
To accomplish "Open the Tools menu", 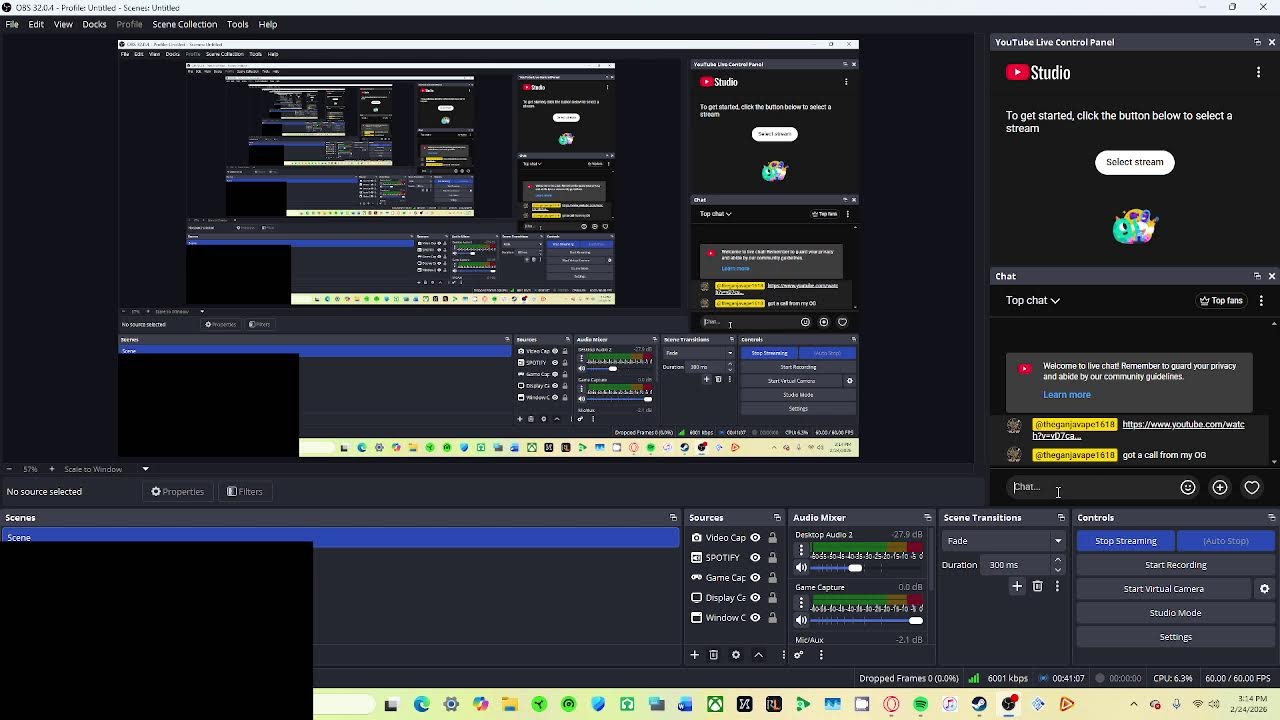I will [237, 24].
